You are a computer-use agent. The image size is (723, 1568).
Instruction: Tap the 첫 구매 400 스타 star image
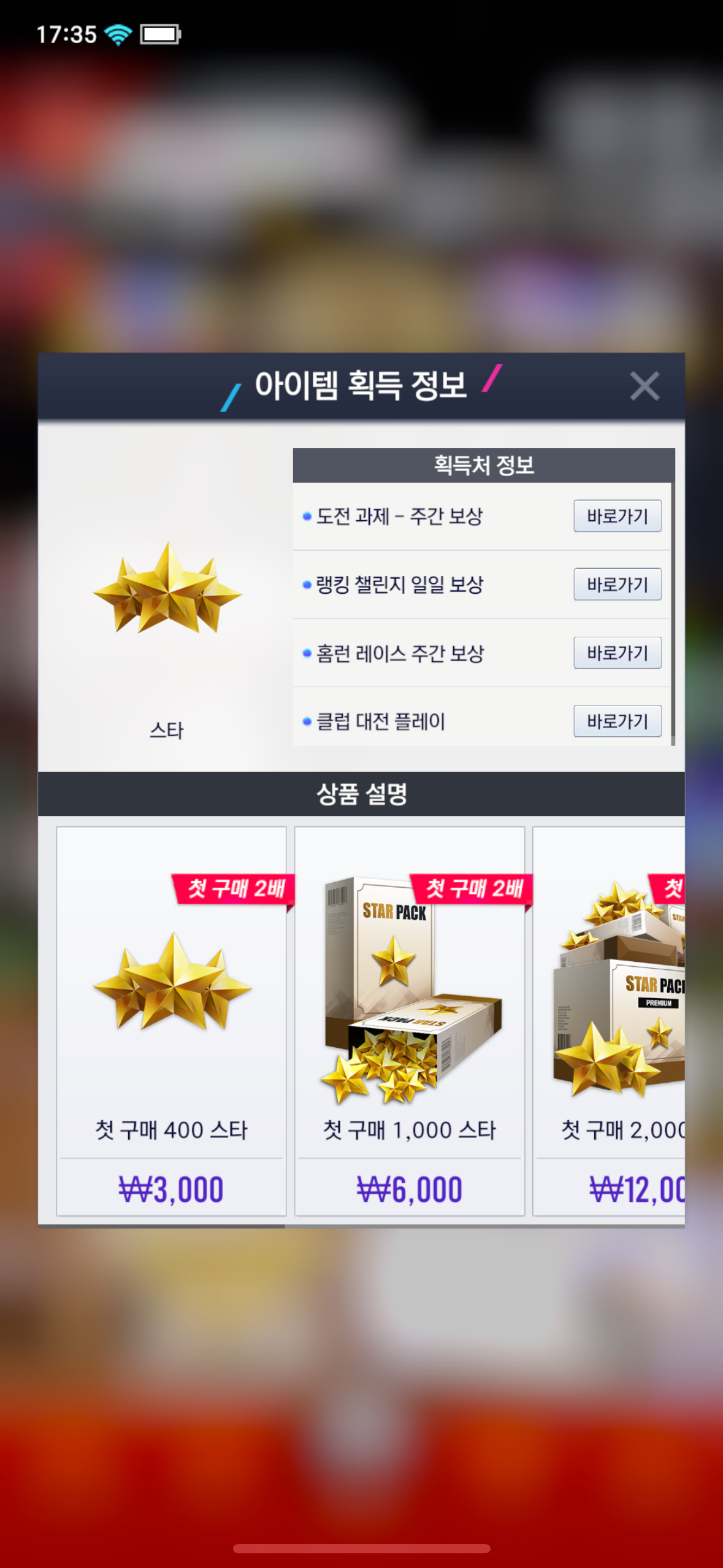coord(172,981)
